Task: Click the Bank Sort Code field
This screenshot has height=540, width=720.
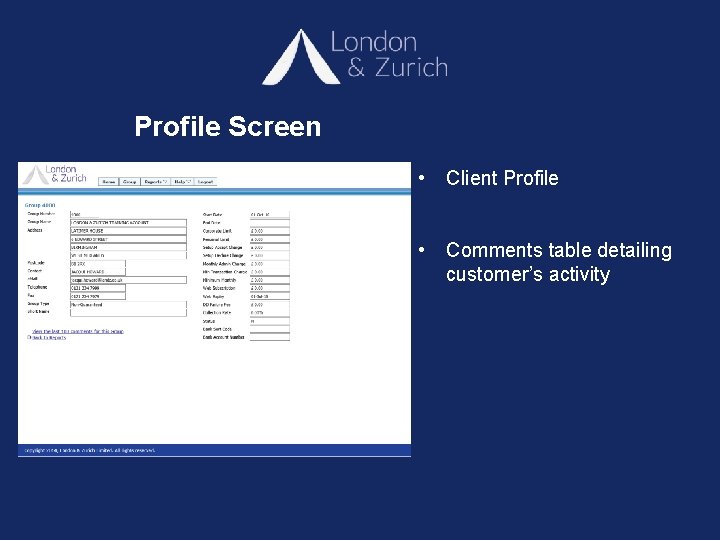Action: click(270, 329)
